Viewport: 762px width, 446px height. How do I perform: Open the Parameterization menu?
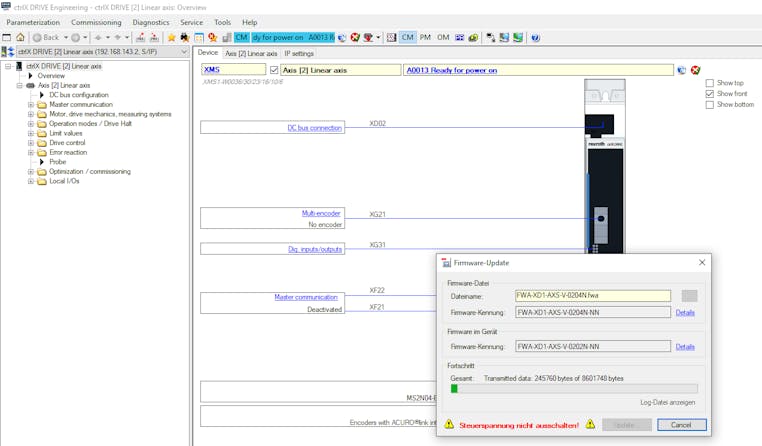click(33, 22)
